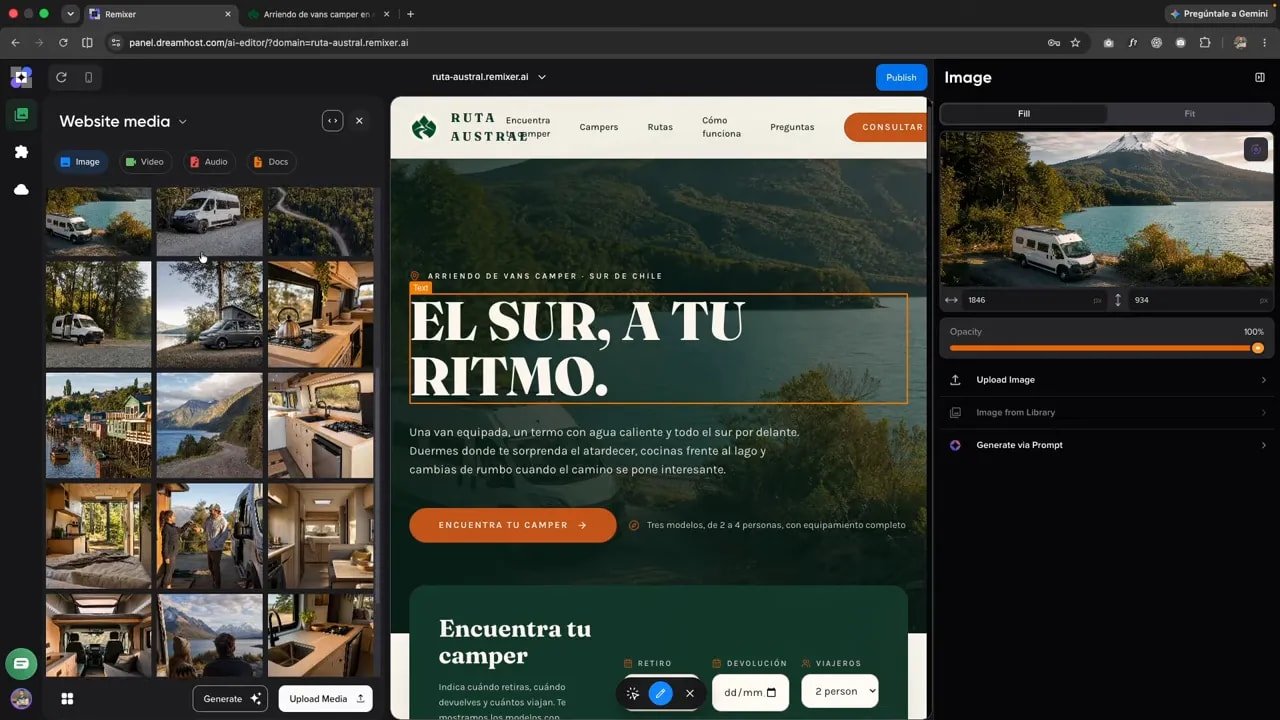Viewport: 1280px width, 720px height.
Task: Filter media by Docs
Action: pyautogui.click(x=271, y=162)
